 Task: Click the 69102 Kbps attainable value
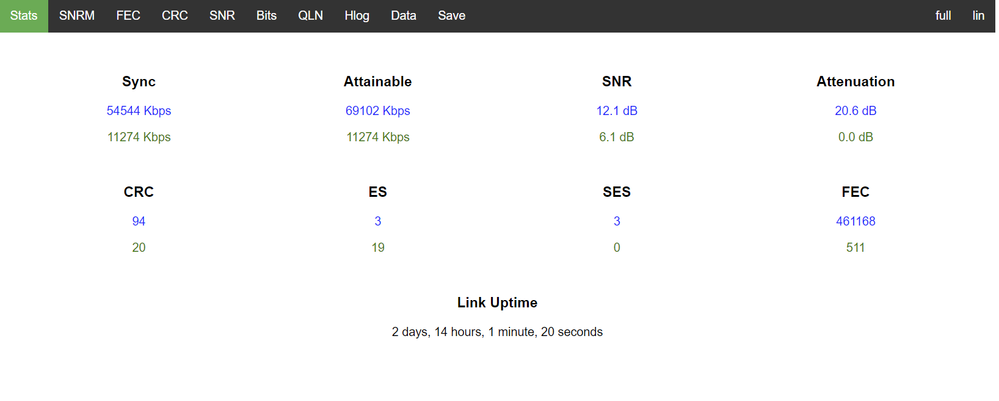[377, 111]
